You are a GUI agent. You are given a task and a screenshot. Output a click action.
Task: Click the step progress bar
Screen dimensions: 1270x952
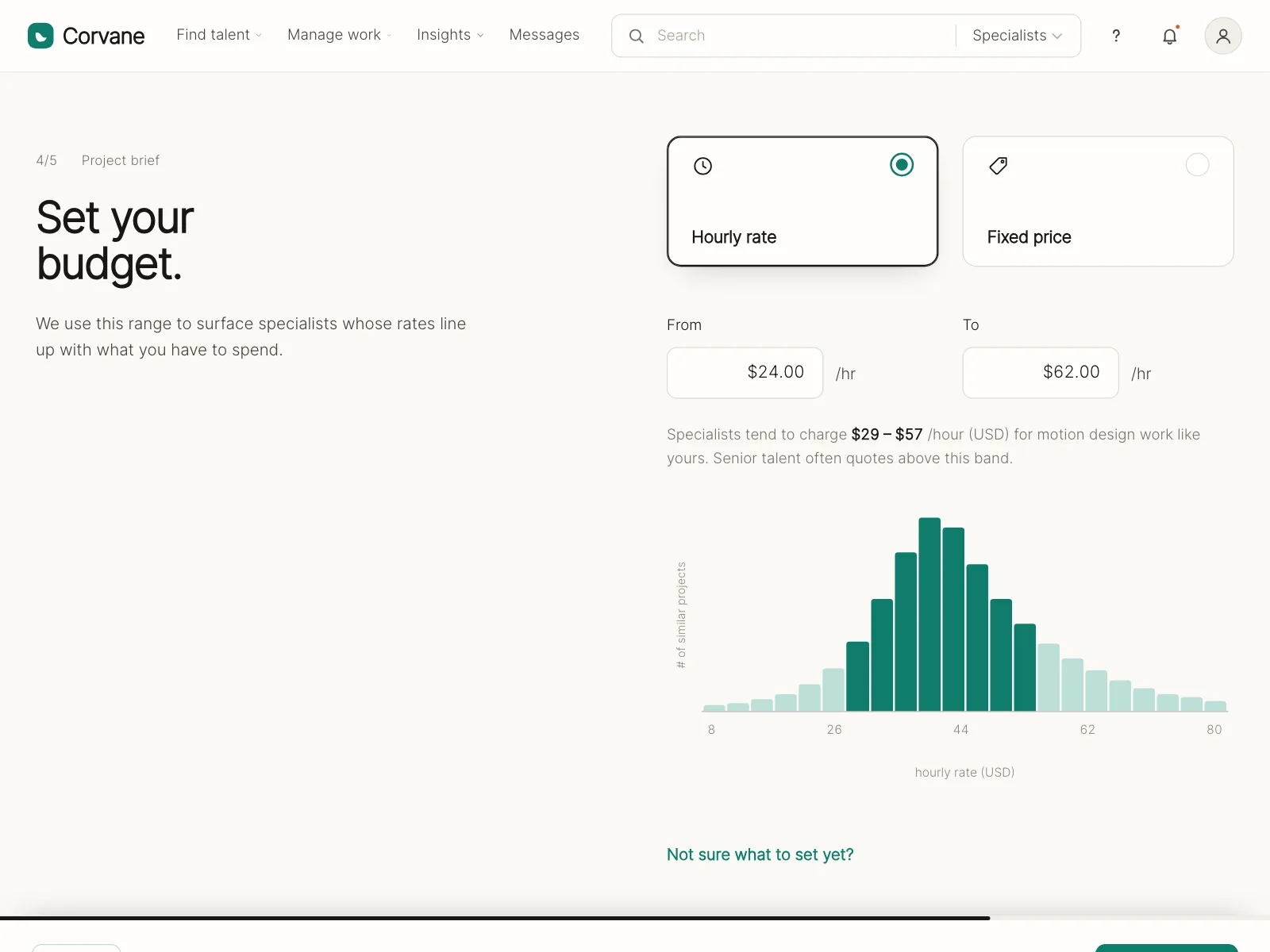click(635, 918)
